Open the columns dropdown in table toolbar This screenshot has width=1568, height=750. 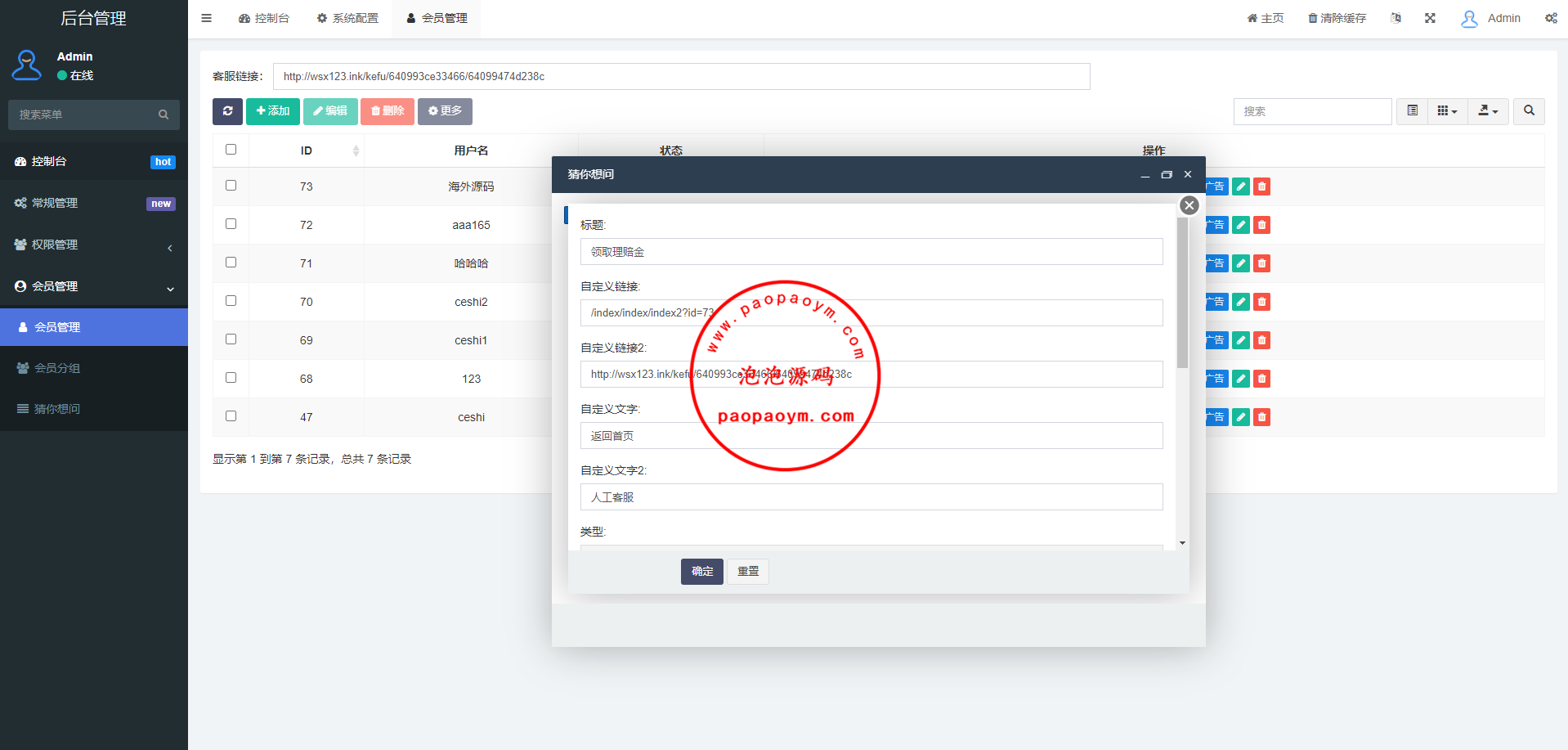pos(1447,111)
